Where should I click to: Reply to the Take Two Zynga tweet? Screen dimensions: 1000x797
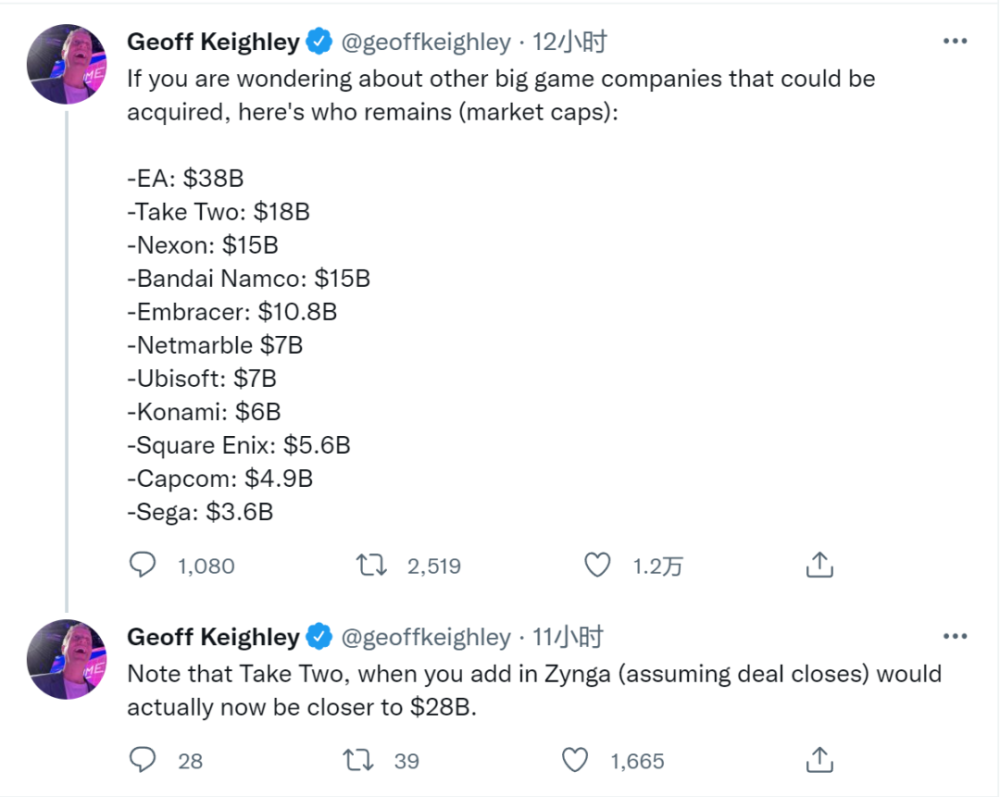(145, 761)
